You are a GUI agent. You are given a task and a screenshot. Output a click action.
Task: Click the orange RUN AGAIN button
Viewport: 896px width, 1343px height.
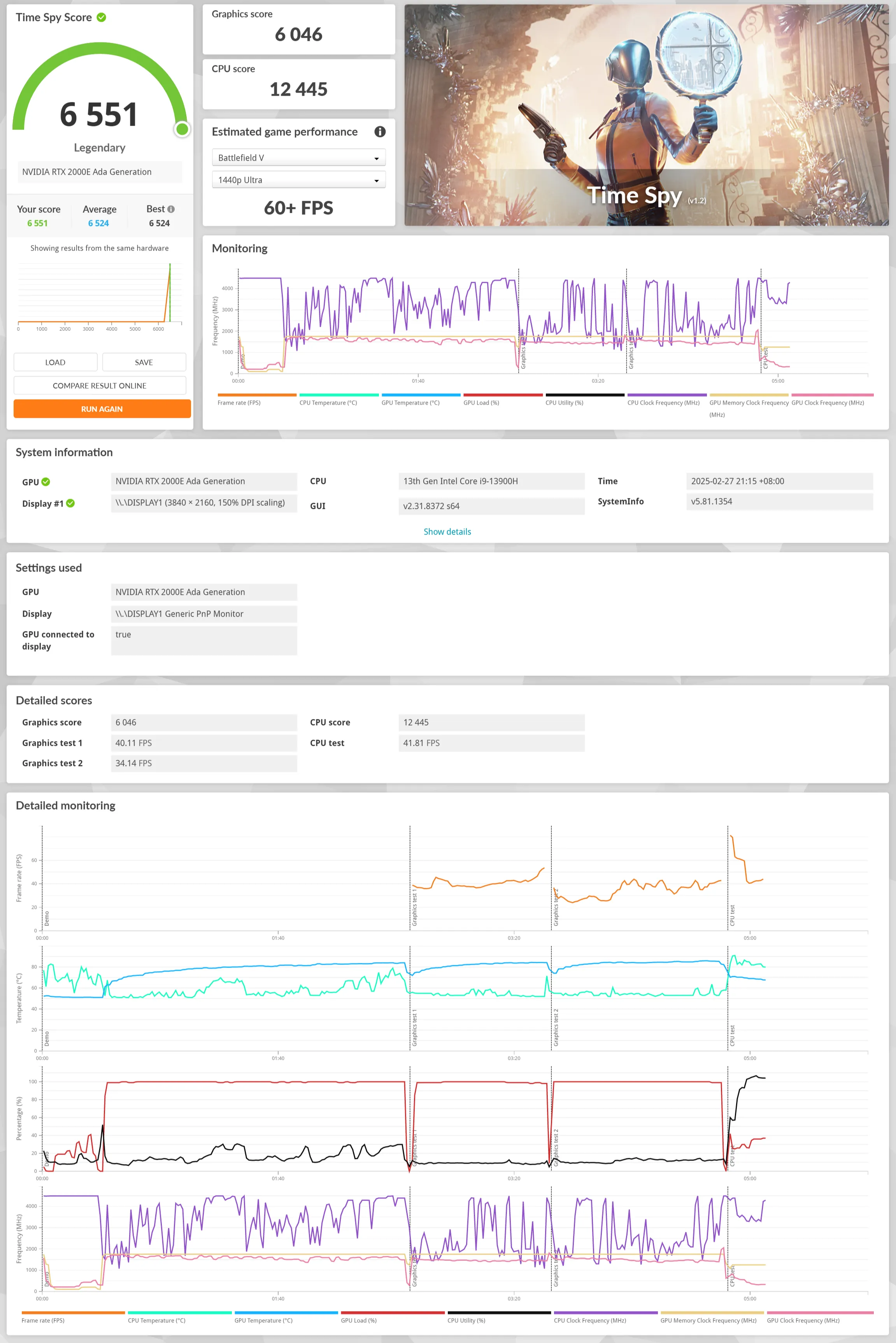click(x=102, y=409)
